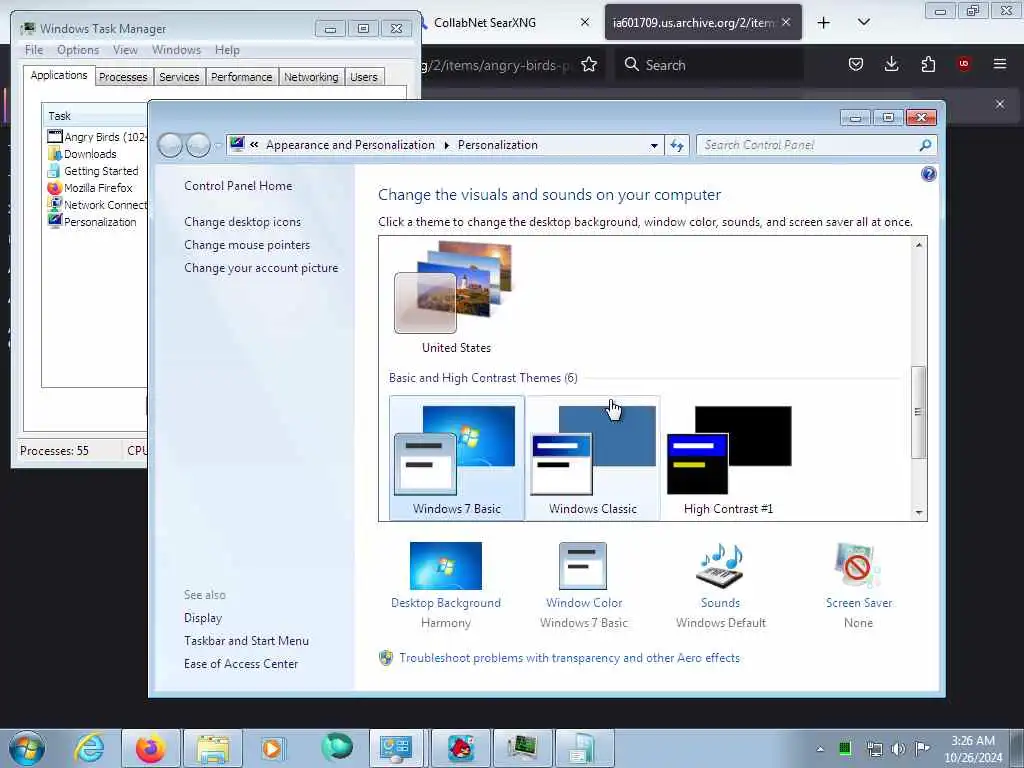Image resolution: width=1024 pixels, height=768 pixels.
Task: Refresh the Personalization address bar
Action: (x=677, y=145)
